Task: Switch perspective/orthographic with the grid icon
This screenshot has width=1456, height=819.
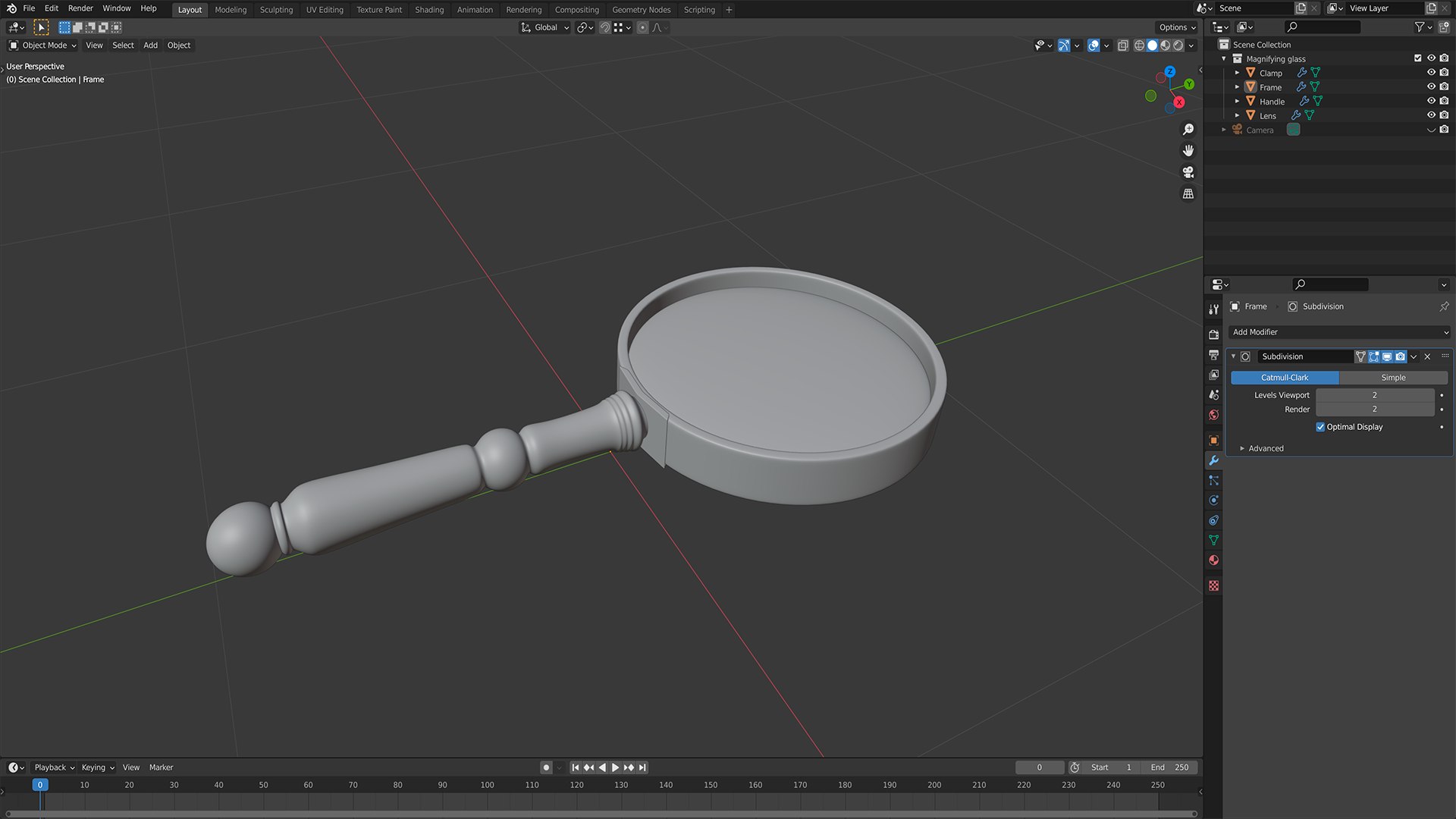Action: 1188,194
